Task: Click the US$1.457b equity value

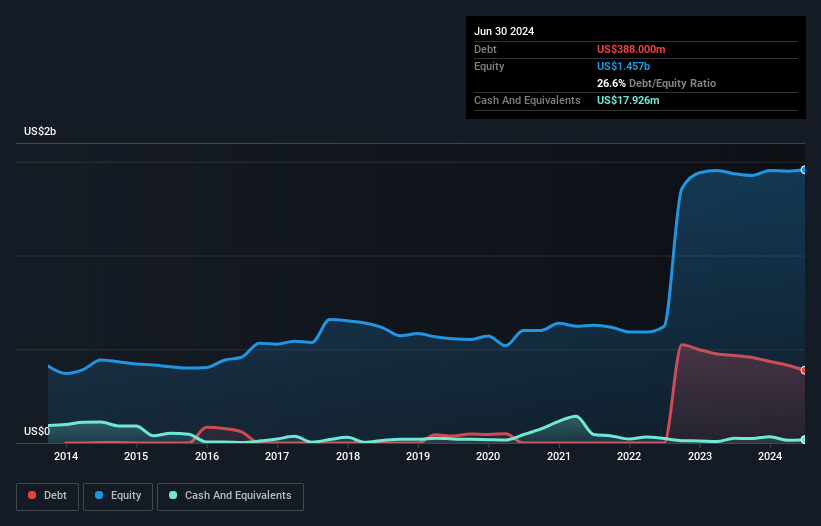Action: point(623,66)
